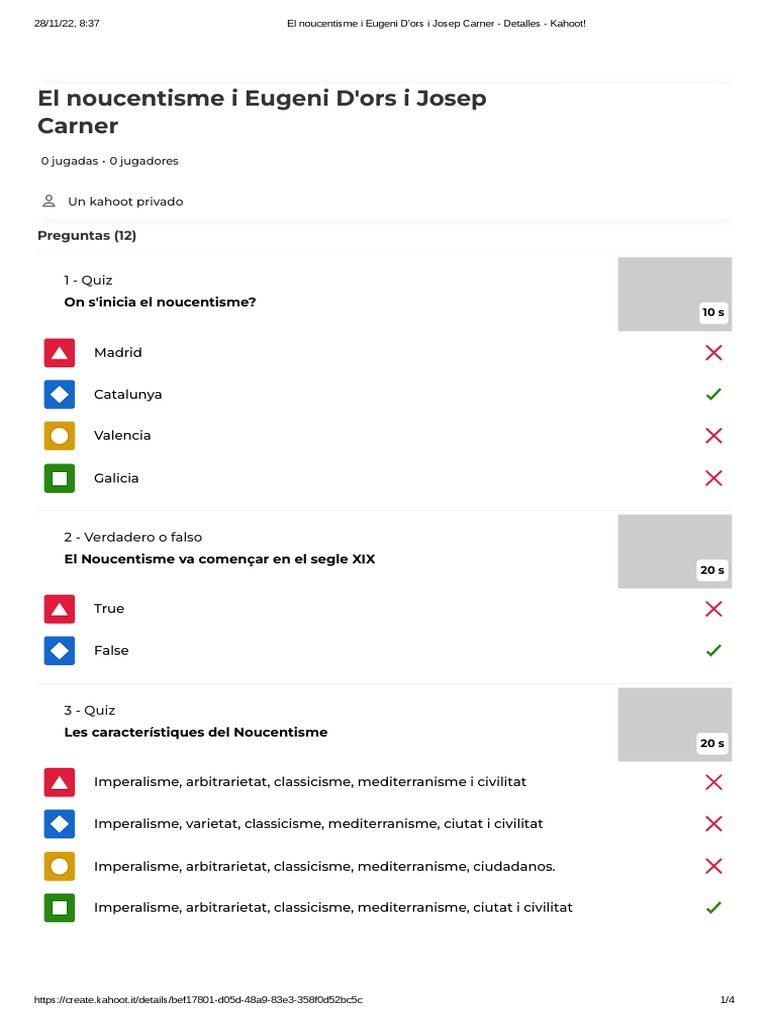Viewport: 768px width, 1024px height.
Task: Select the green square icon next to Galicia
Action: pos(60,478)
